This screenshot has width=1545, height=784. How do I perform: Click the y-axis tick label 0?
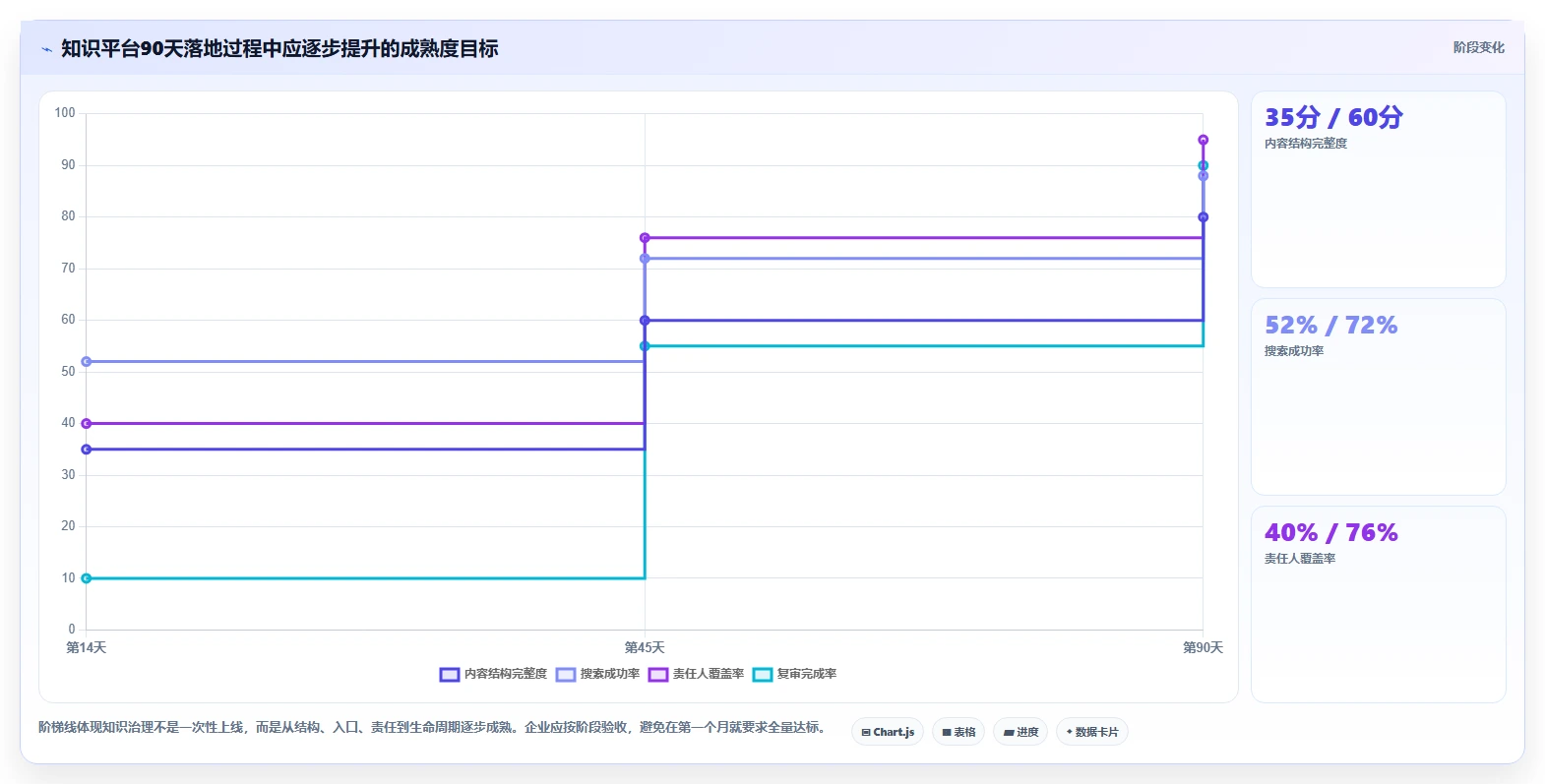[x=72, y=630]
